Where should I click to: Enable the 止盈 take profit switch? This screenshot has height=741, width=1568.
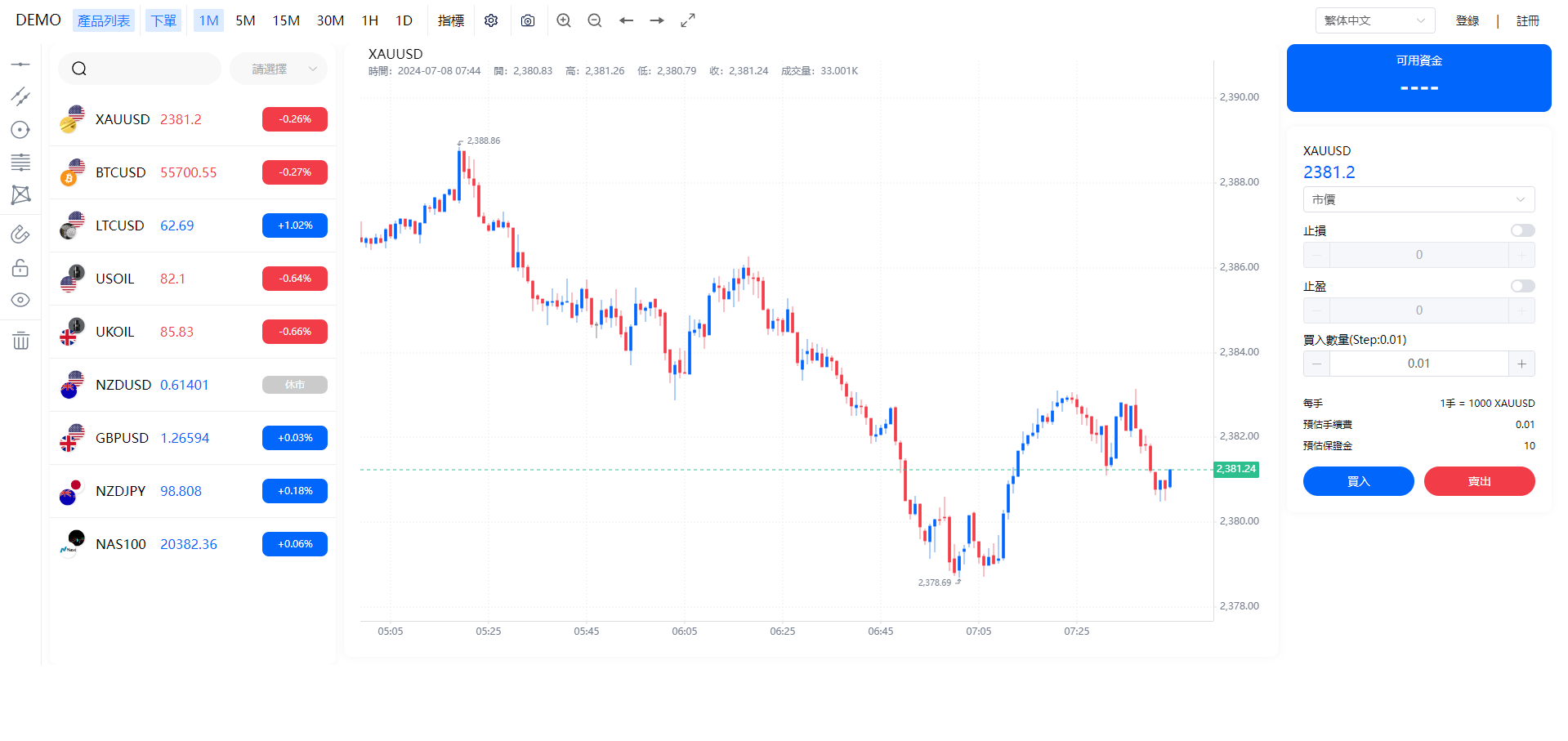(1522, 286)
